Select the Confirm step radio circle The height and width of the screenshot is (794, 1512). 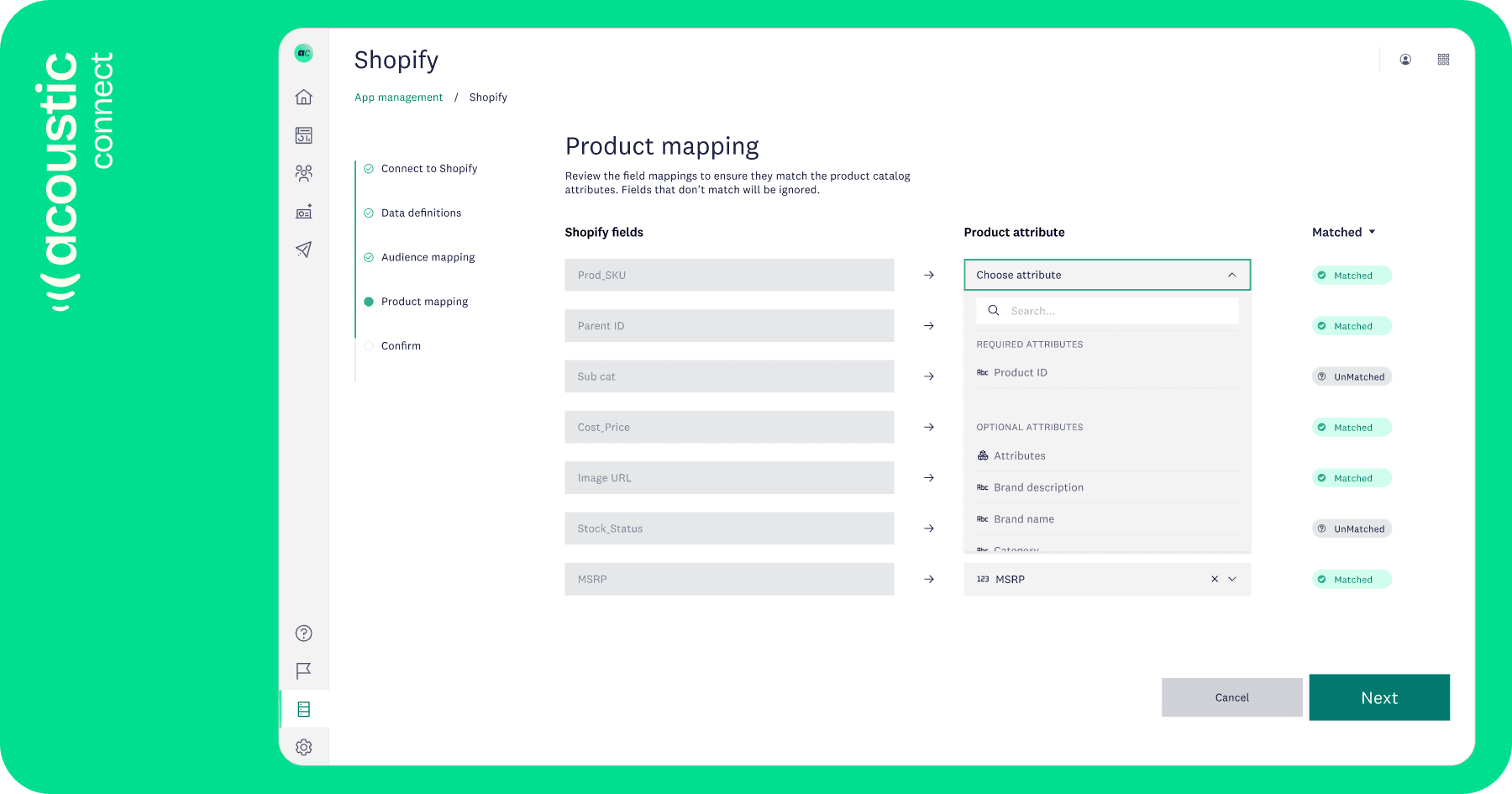click(x=368, y=345)
